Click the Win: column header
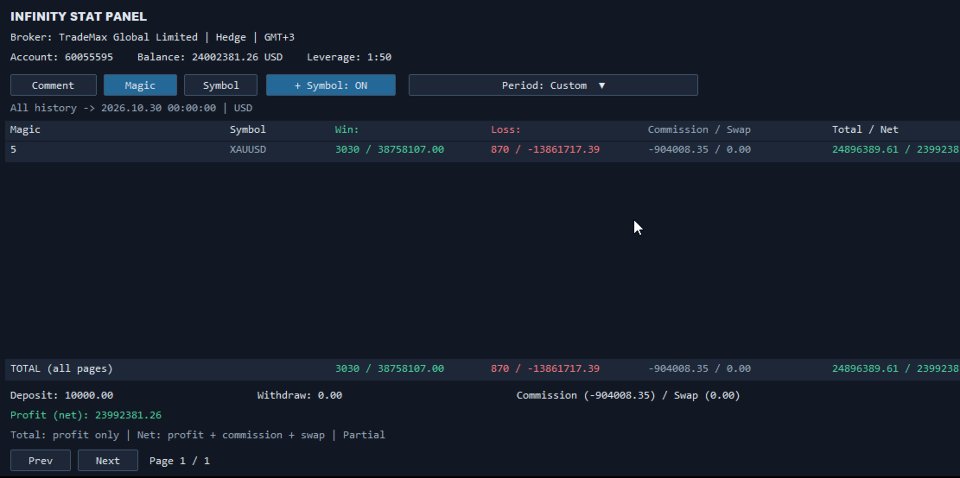The height and width of the screenshot is (478, 960). pyautogui.click(x=347, y=130)
